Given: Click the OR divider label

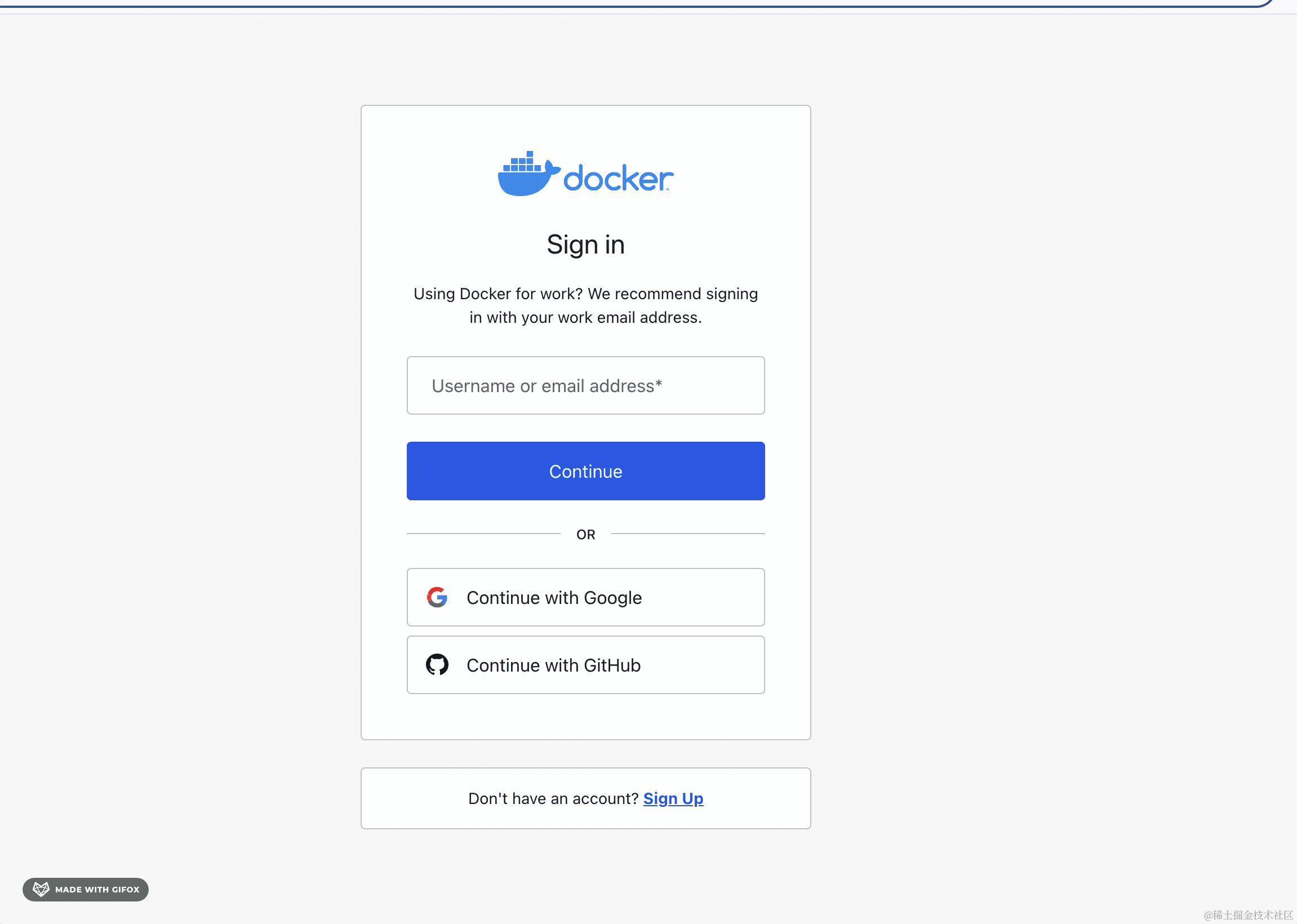Looking at the screenshot, I should (x=585, y=534).
